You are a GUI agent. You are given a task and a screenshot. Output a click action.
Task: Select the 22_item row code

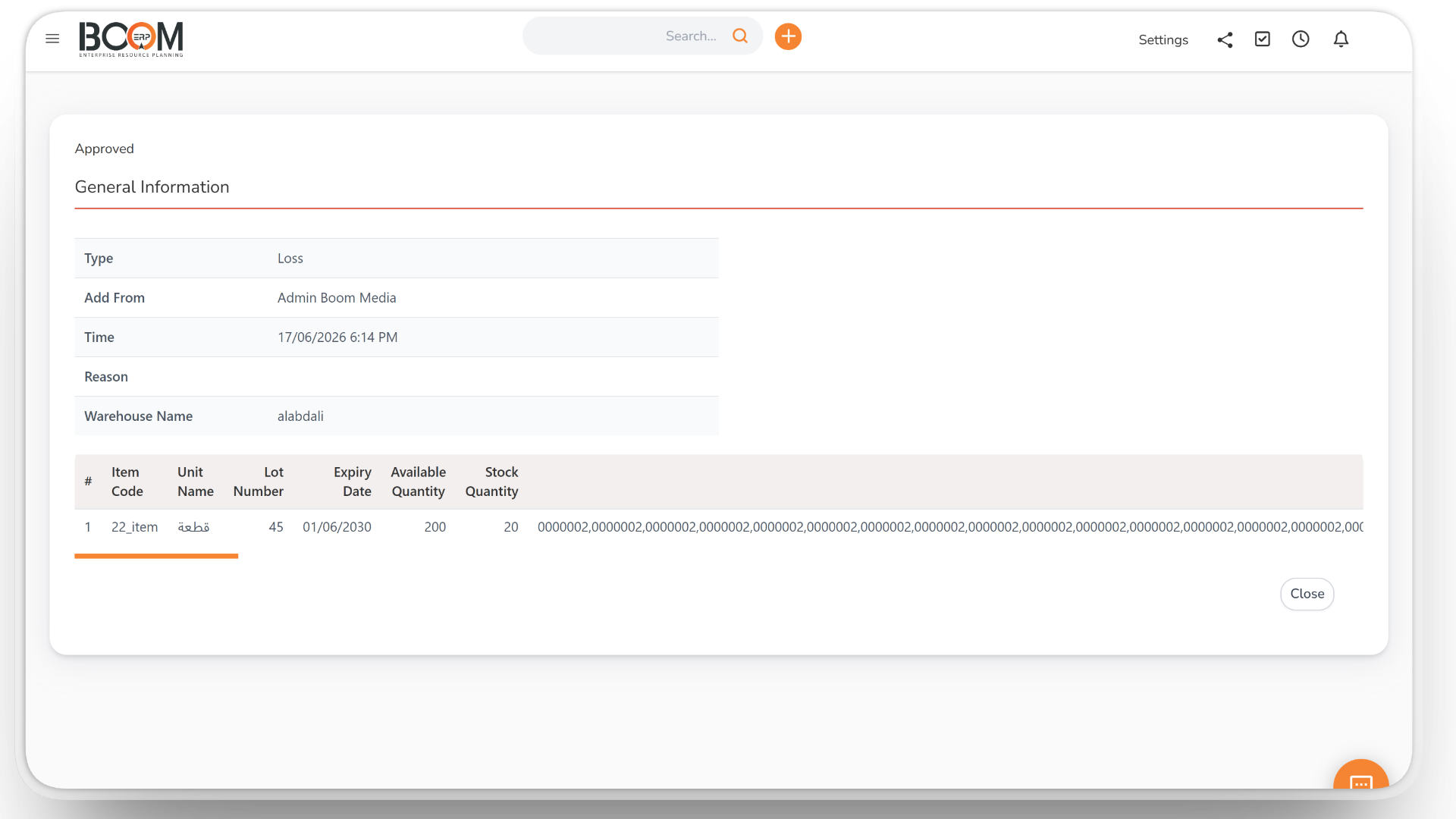point(134,527)
